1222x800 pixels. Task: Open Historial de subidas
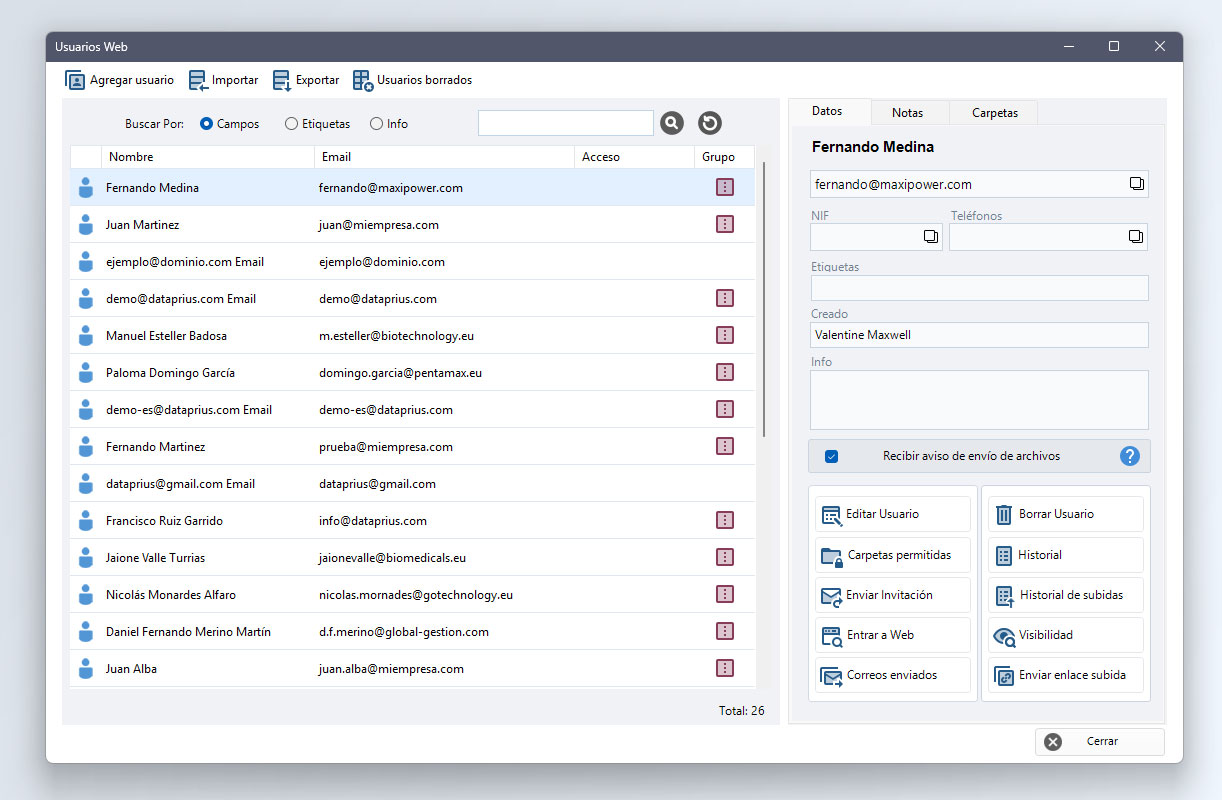[x=1066, y=595]
